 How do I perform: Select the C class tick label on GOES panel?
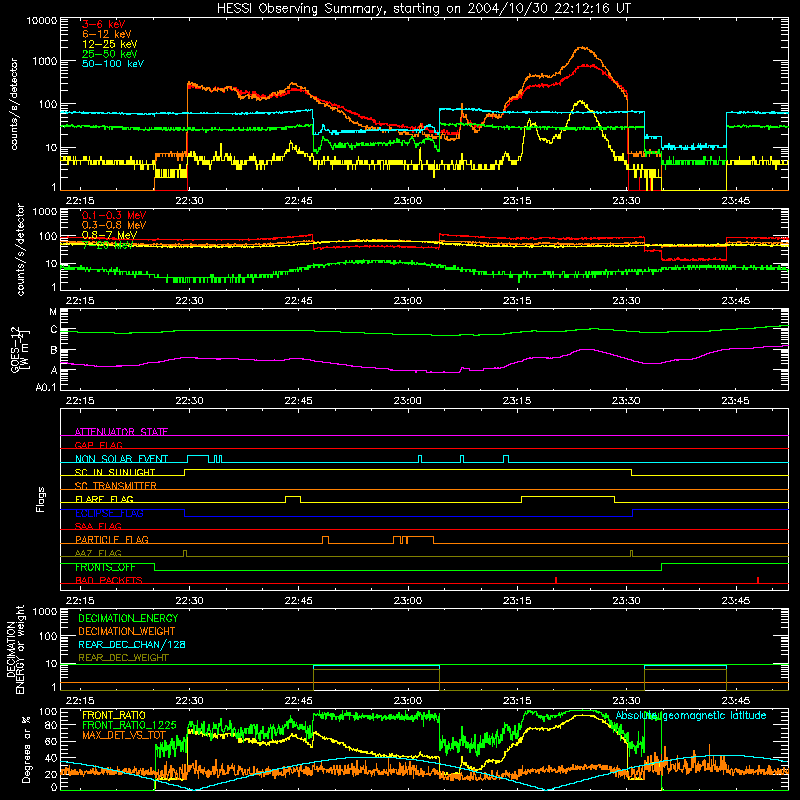54,330
